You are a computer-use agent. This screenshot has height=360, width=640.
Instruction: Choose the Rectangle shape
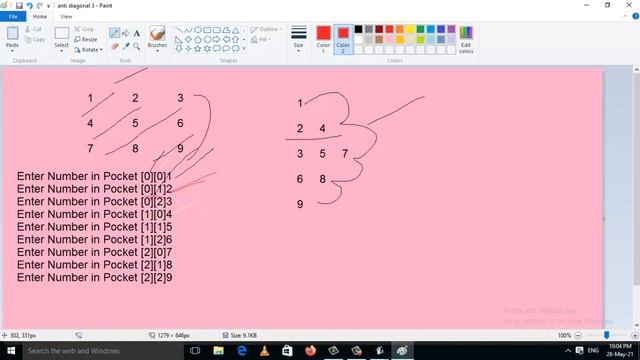click(207, 30)
